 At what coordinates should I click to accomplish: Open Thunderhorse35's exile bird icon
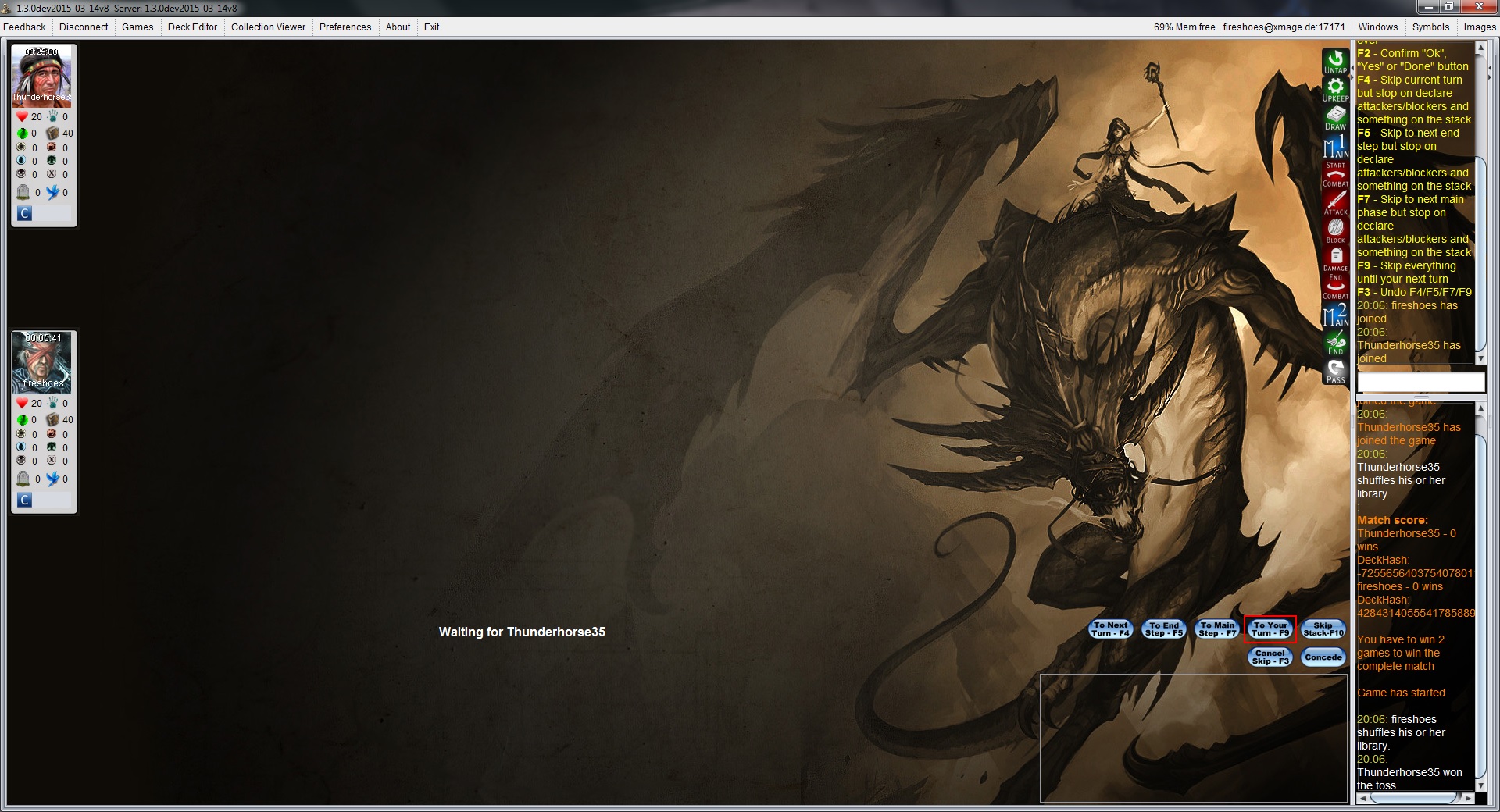point(52,192)
